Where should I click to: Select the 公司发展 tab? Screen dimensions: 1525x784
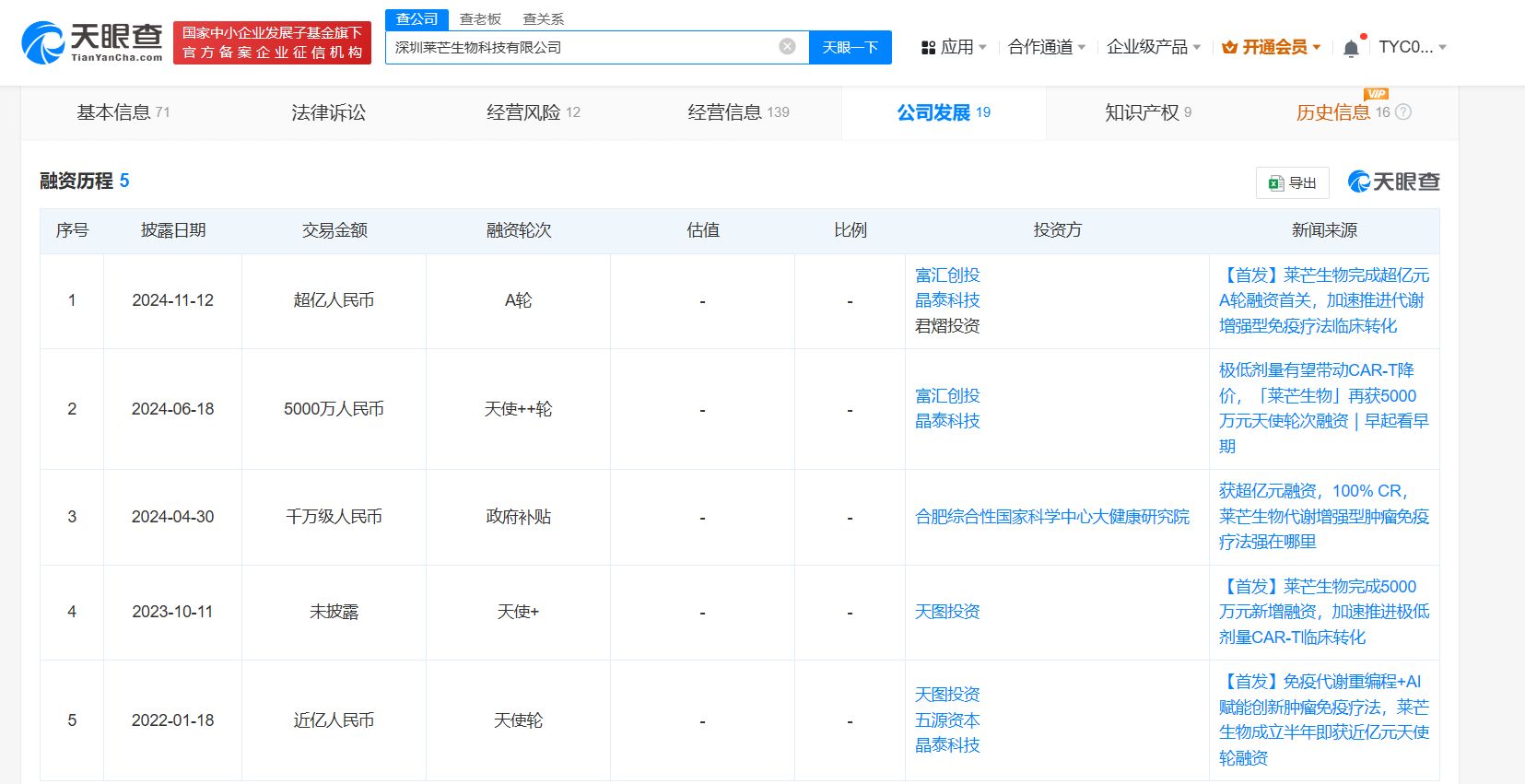pyautogui.click(x=944, y=112)
